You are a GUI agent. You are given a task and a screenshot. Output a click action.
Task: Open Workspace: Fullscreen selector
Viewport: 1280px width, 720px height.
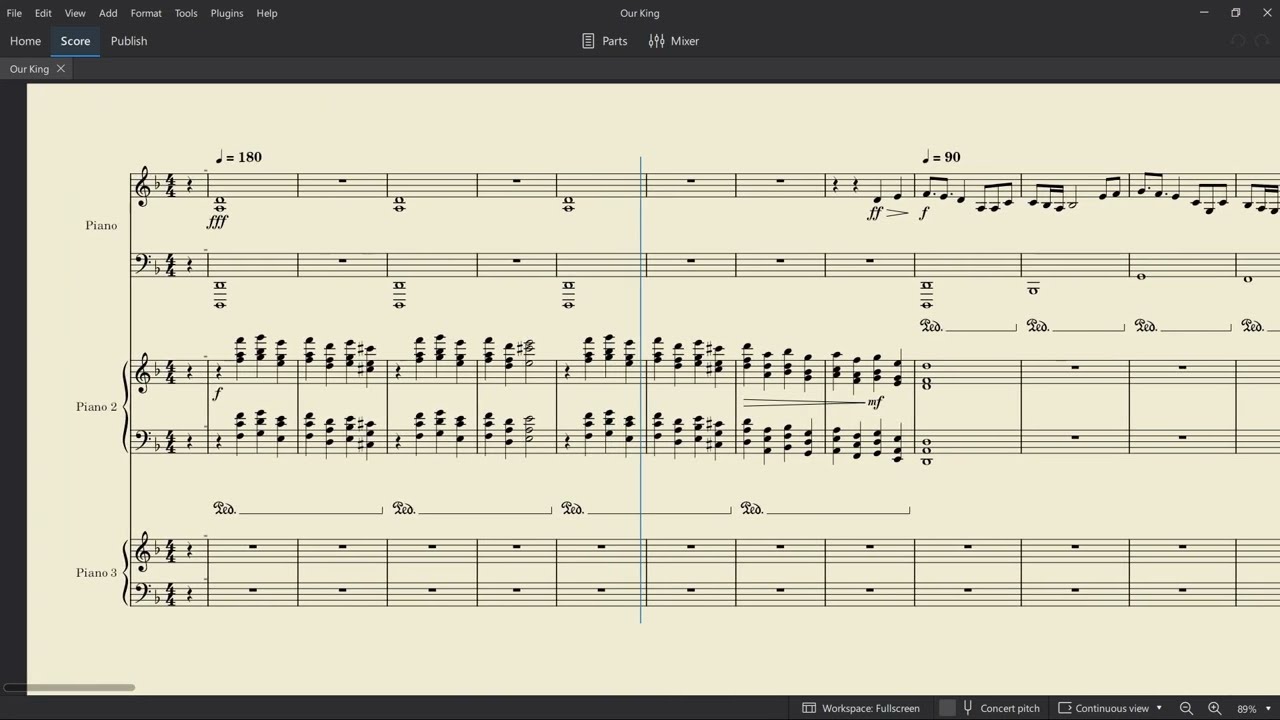[861, 708]
